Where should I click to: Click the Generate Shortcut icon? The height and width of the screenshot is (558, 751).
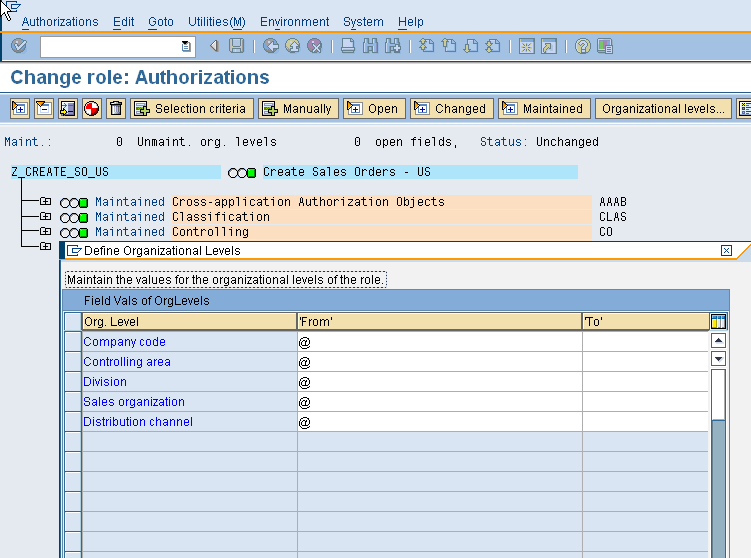[x=549, y=46]
